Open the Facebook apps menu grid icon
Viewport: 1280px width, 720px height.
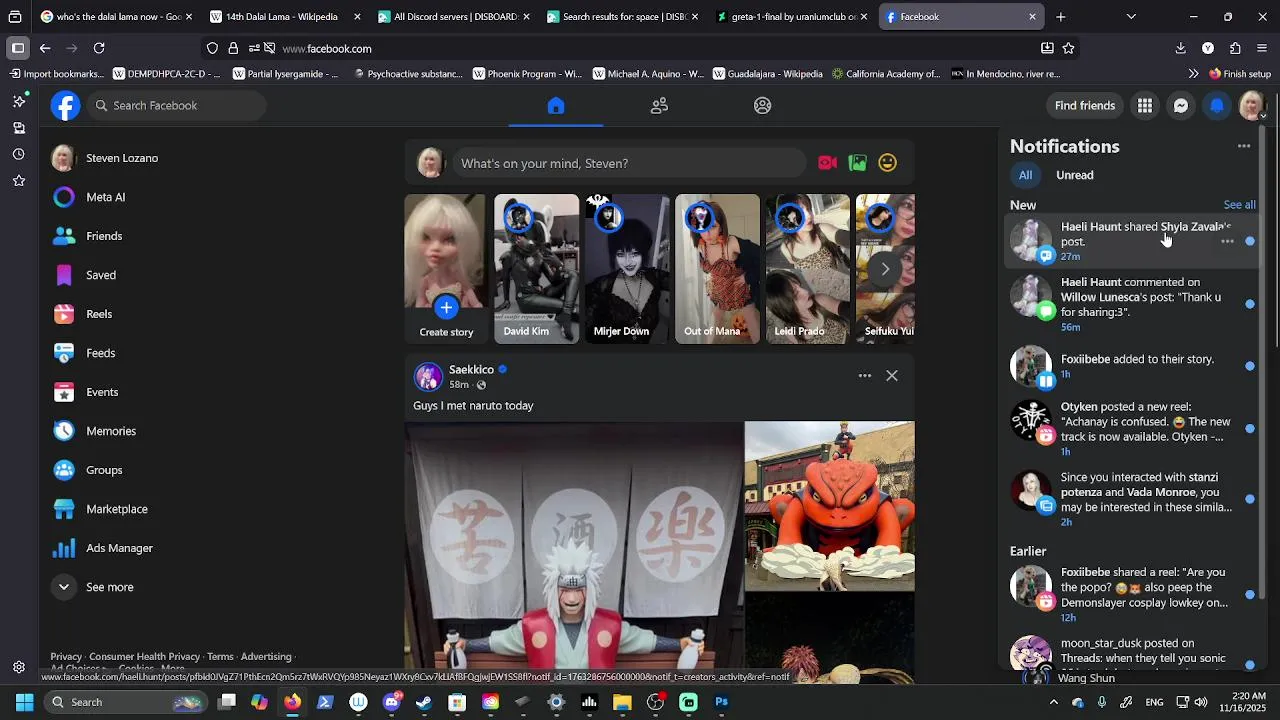click(x=1145, y=106)
